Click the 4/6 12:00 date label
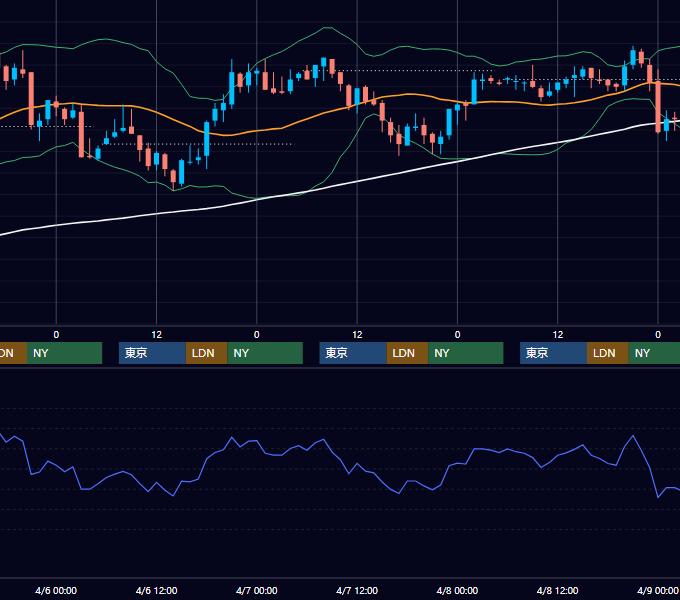The image size is (680, 600). click(156, 590)
